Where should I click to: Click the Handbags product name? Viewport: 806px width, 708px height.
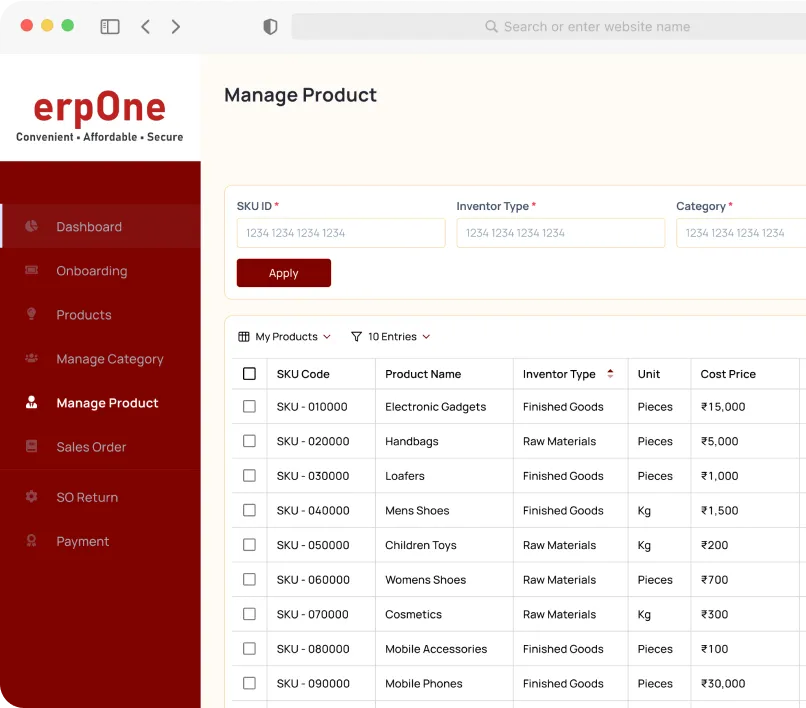click(412, 441)
